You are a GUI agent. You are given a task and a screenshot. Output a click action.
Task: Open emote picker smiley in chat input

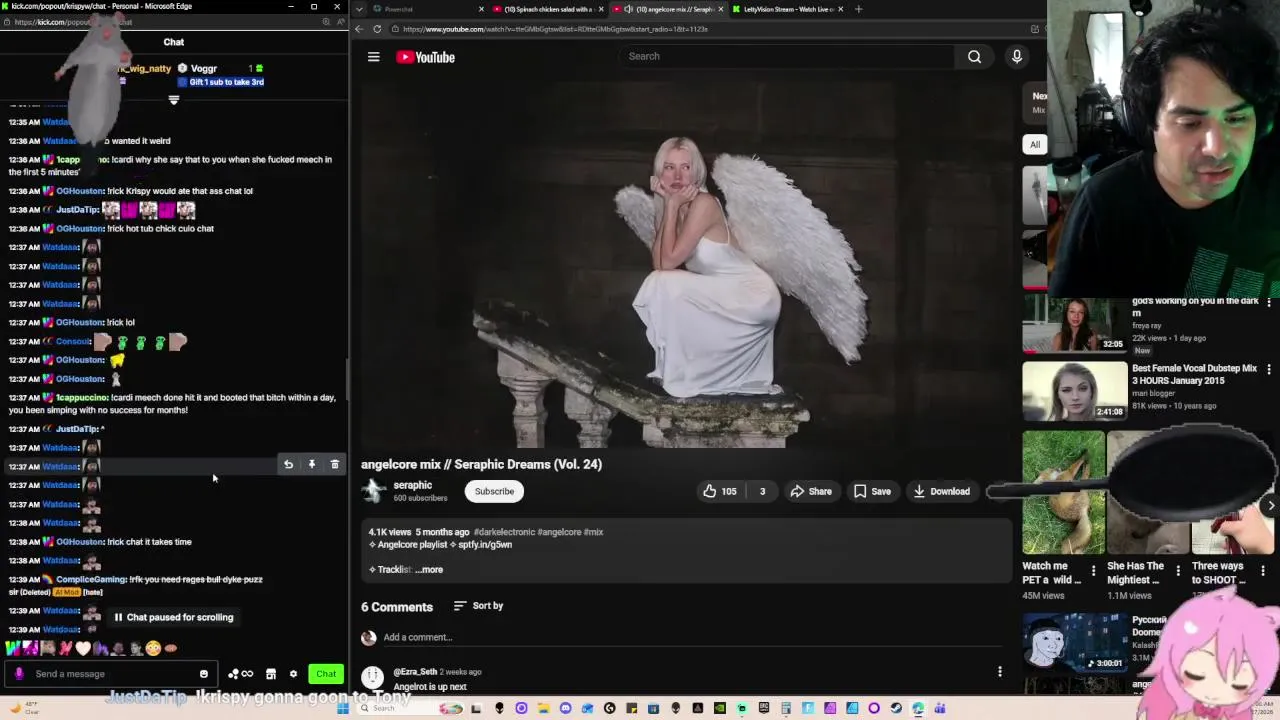click(x=204, y=674)
